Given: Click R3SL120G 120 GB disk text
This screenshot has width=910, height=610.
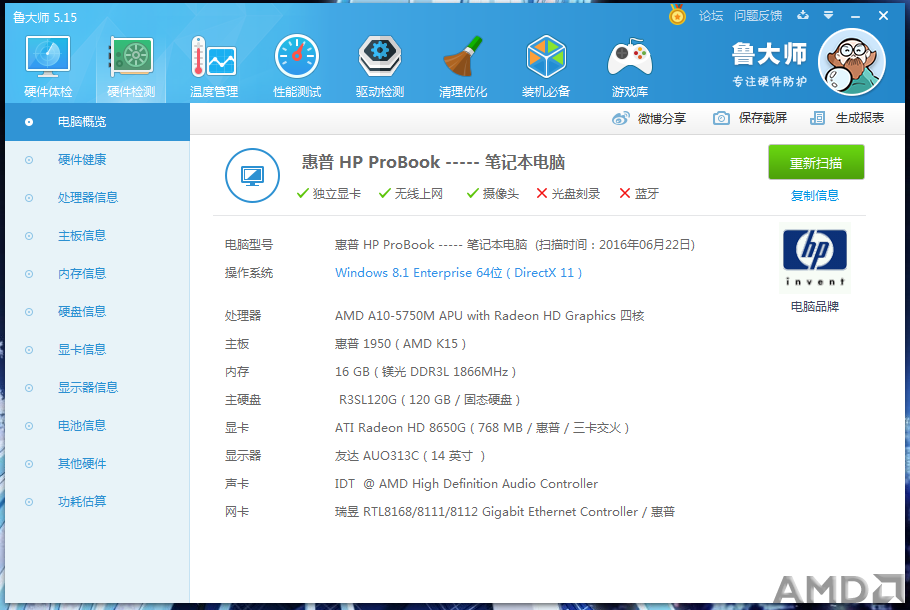Looking at the screenshot, I should 429,400.
